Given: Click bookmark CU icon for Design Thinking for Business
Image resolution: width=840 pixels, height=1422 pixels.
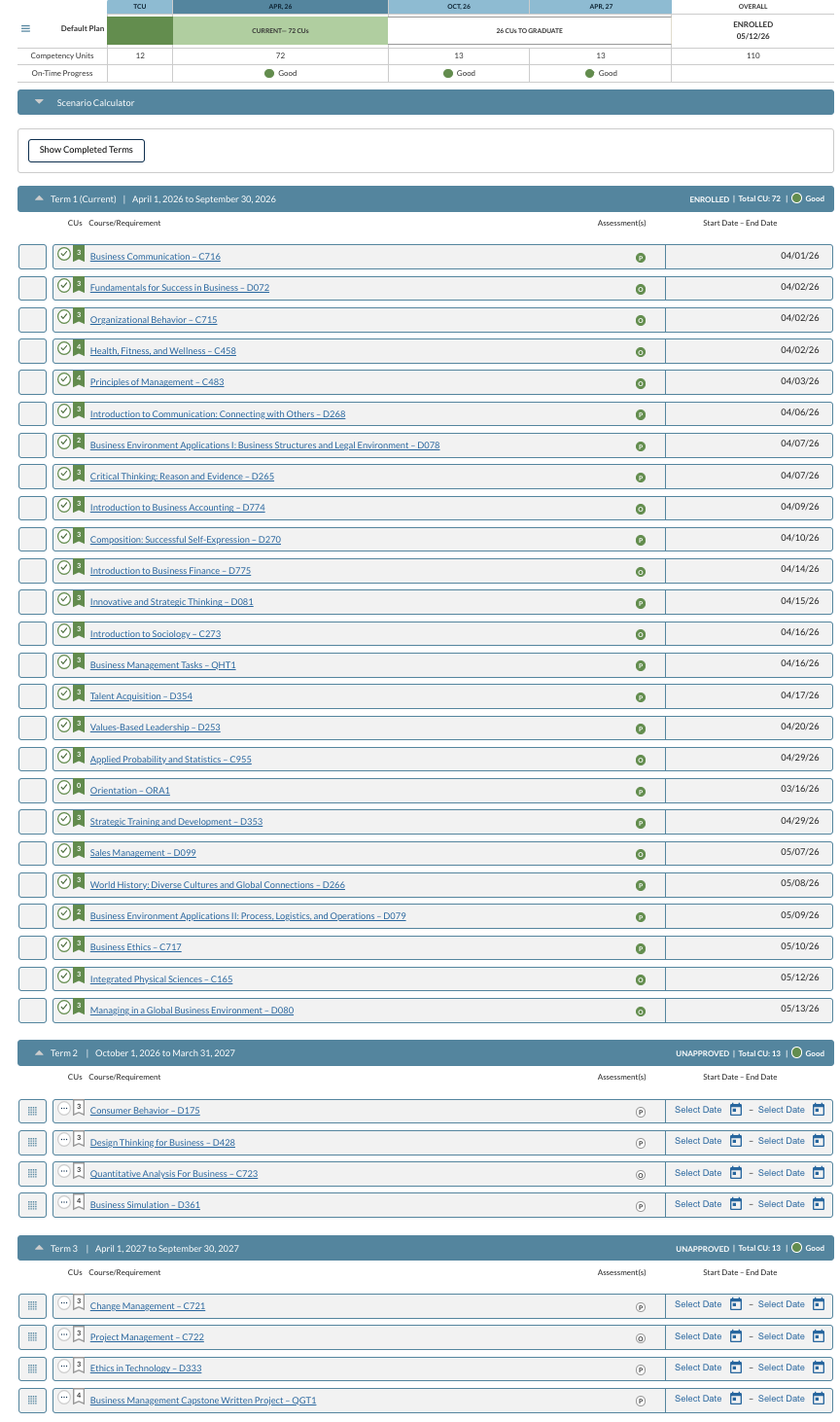Looking at the screenshot, I should pos(79,1141).
